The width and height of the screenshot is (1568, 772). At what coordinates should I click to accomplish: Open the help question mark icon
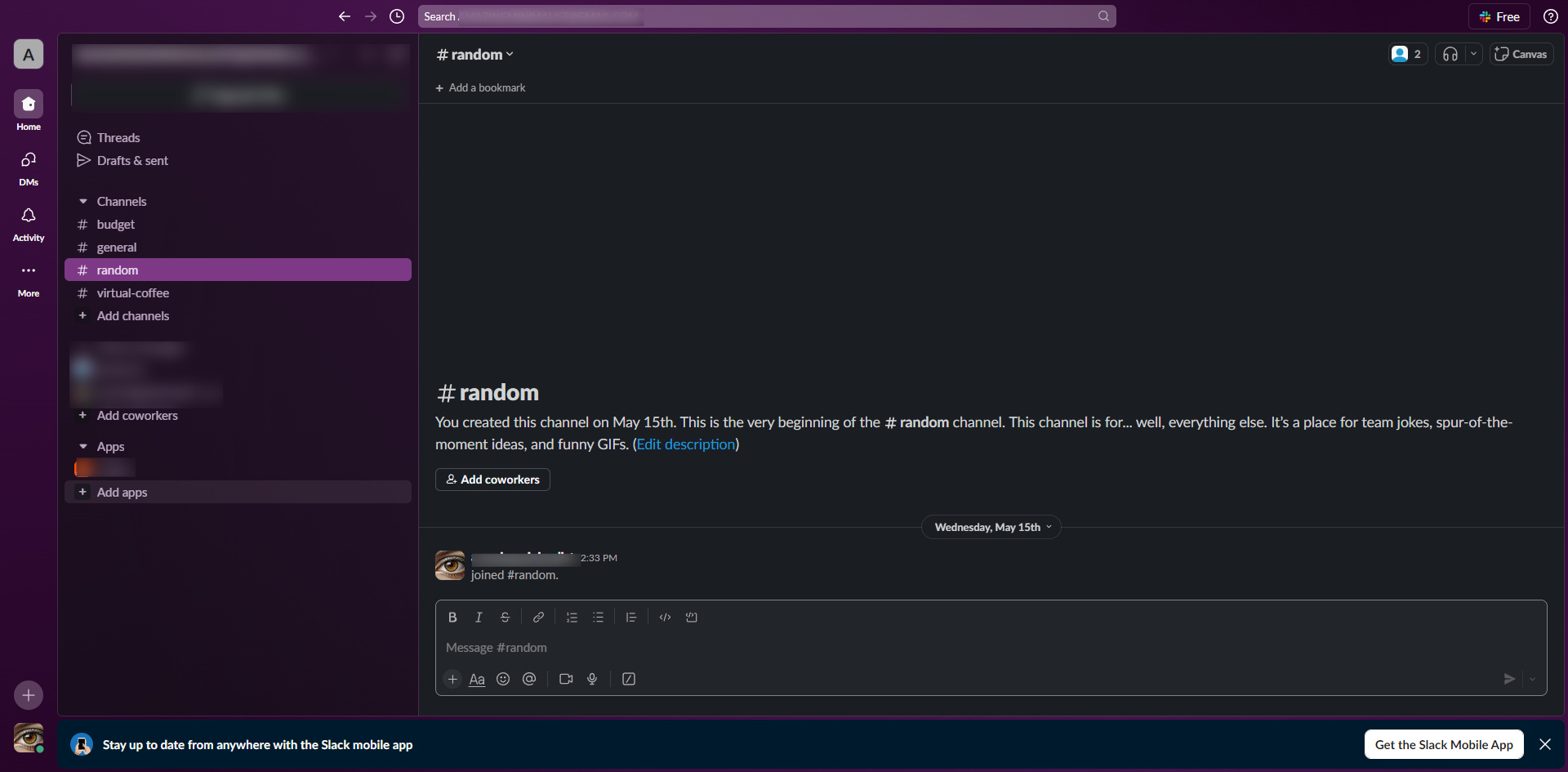(x=1550, y=16)
